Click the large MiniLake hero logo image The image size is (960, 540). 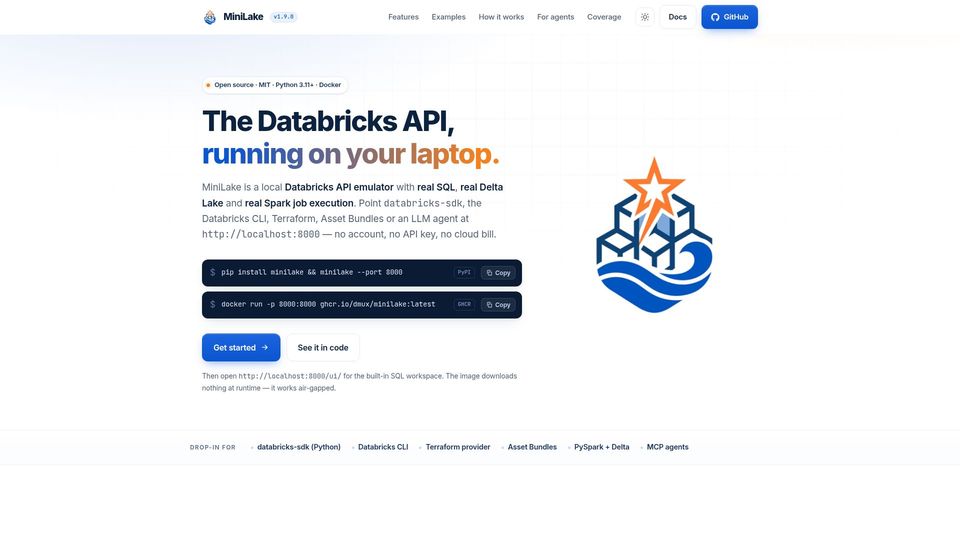tap(654, 234)
